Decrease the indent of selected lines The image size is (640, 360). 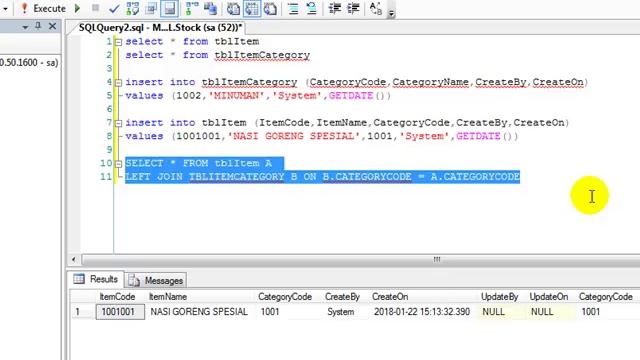[335, 8]
